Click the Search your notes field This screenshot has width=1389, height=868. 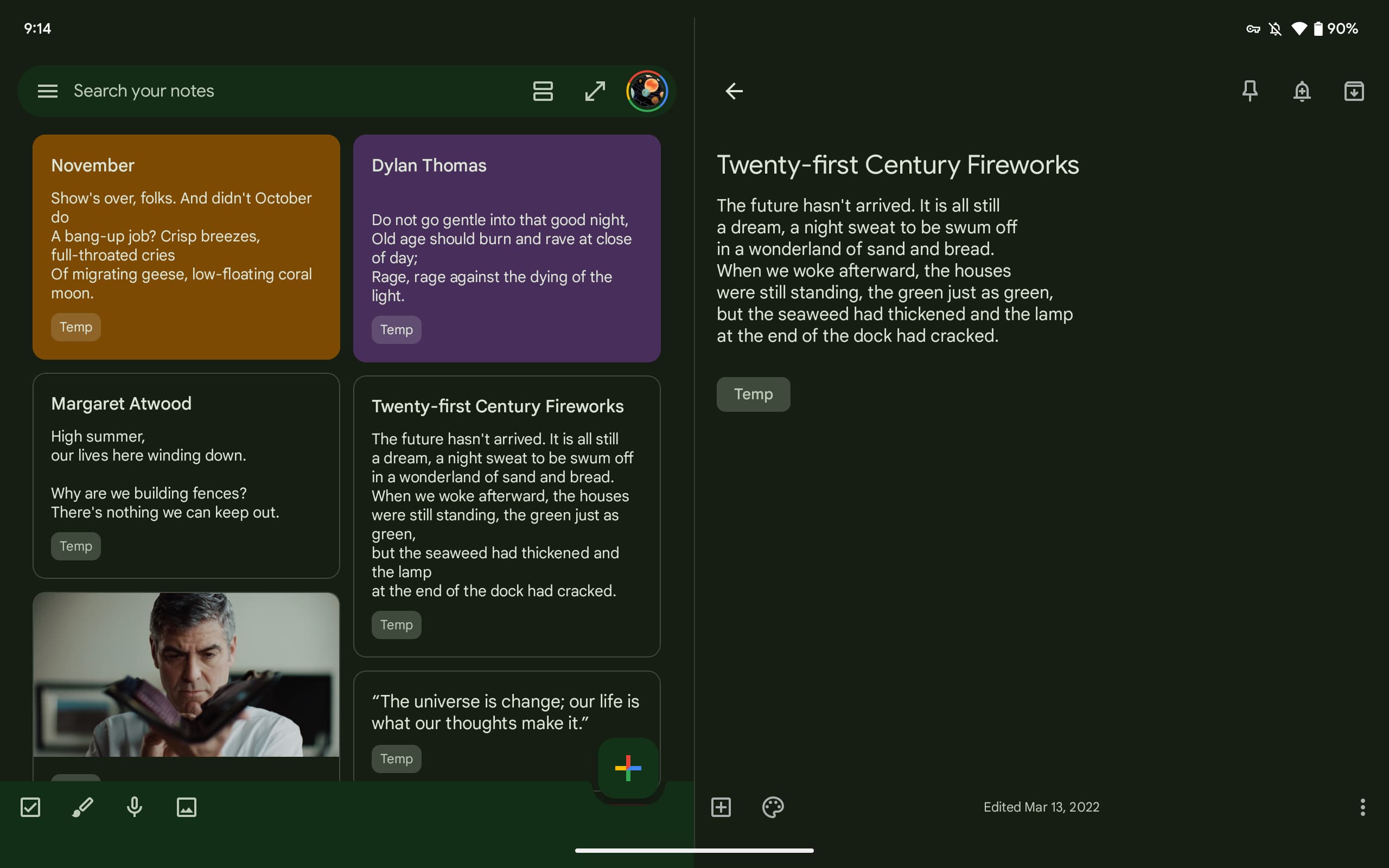(287, 91)
